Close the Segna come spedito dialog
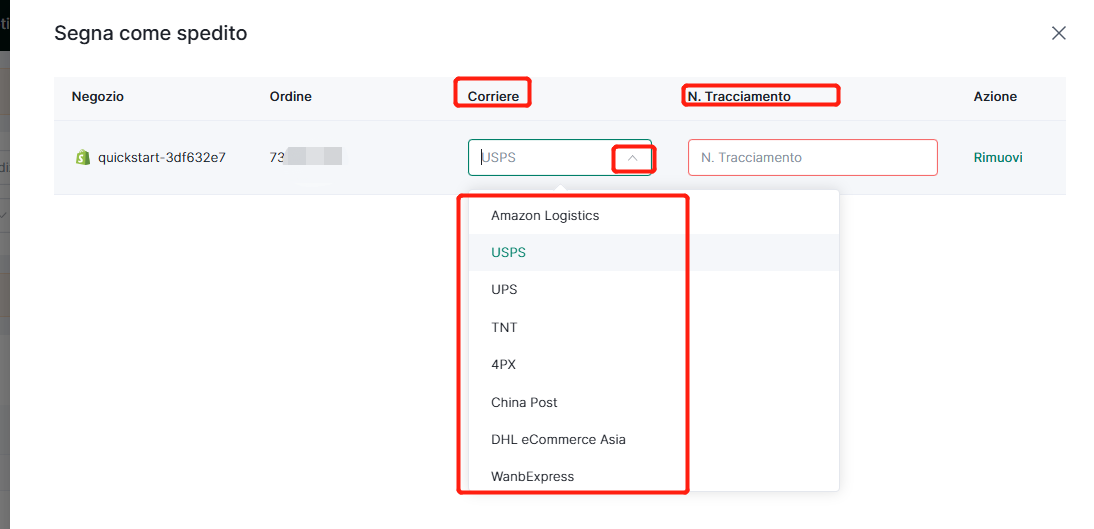 (x=1058, y=33)
